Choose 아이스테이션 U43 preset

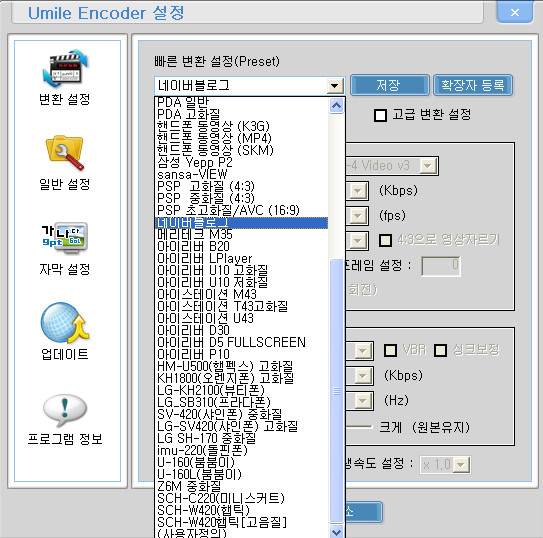click(x=242, y=318)
